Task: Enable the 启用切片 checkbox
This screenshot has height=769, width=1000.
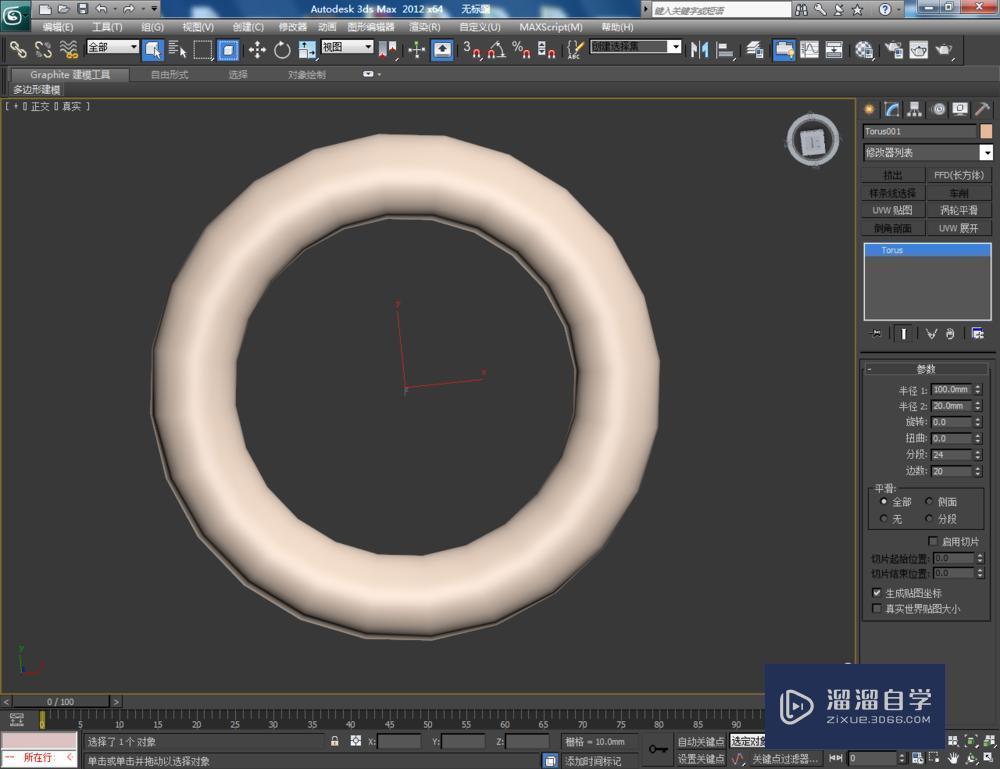Action: tap(935, 541)
